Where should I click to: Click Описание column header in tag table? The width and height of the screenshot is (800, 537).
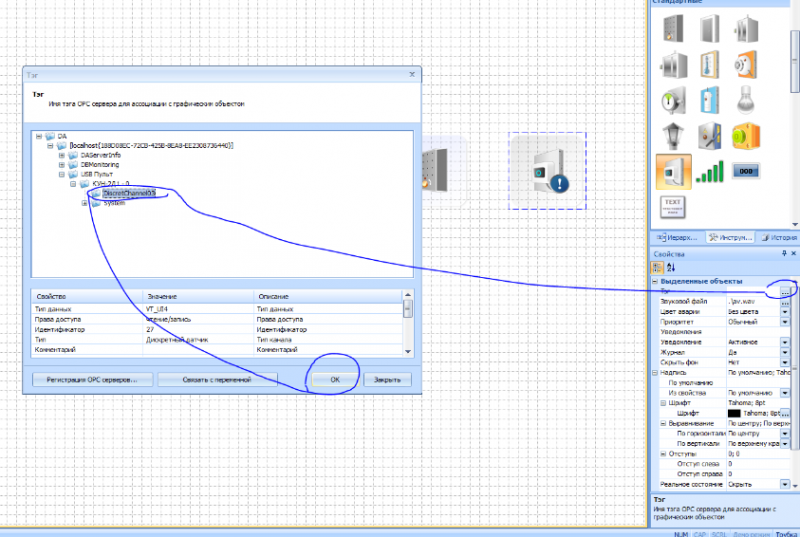pyautogui.click(x=328, y=296)
